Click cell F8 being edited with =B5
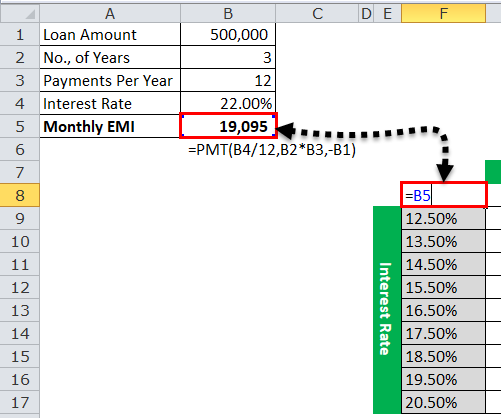Screen dimensions: 501x418 pos(444,195)
